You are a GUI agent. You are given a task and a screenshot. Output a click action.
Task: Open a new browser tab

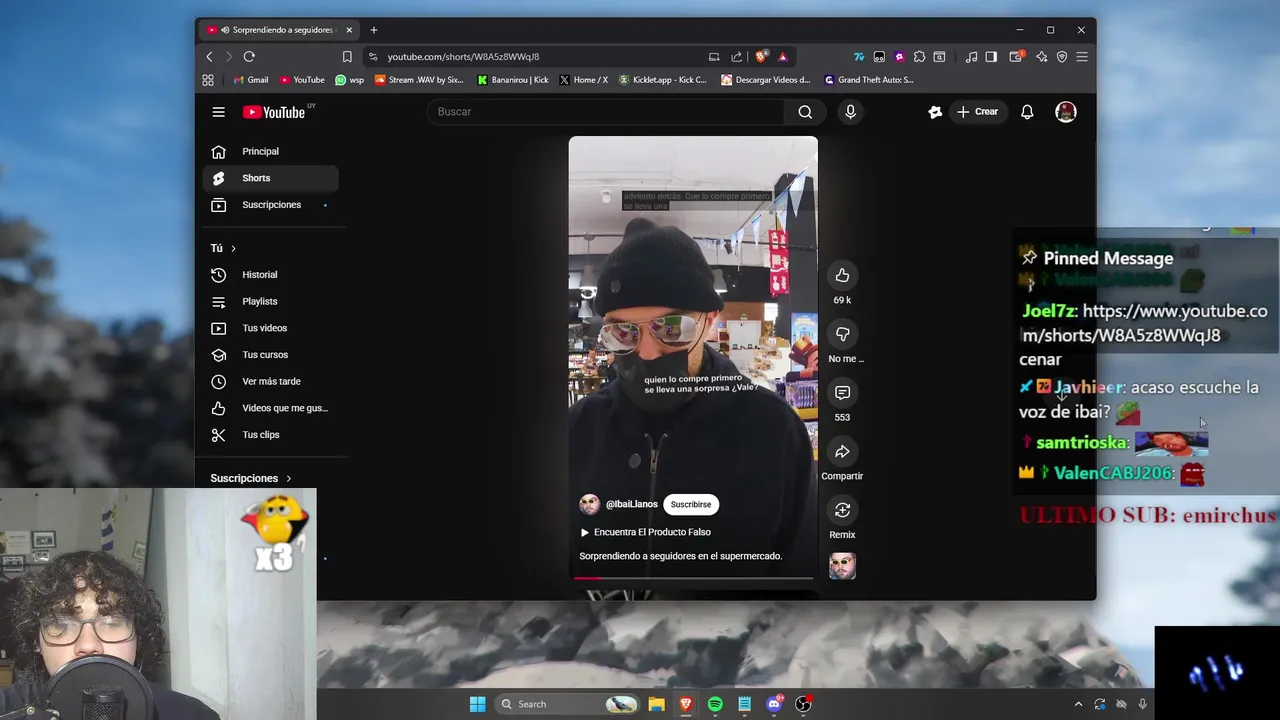[374, 30]
